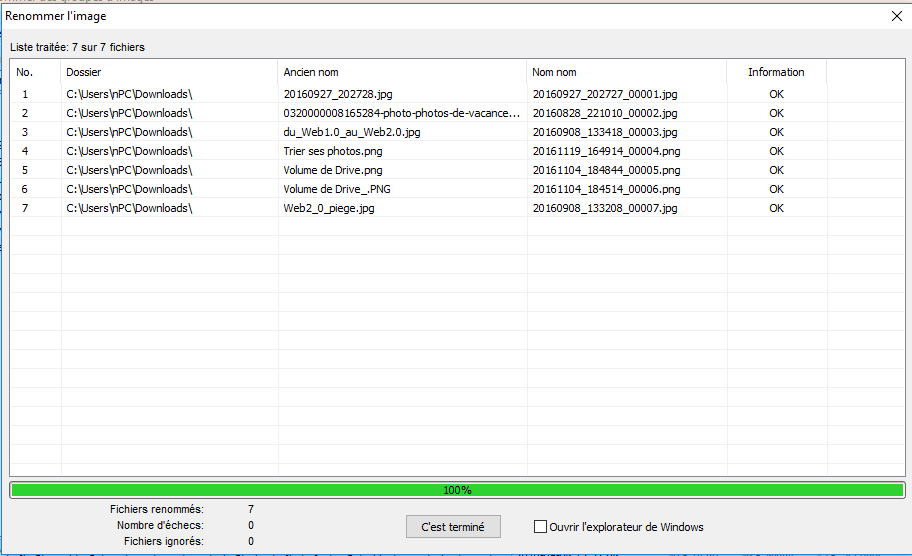Viewport: 912px width, 556px height.
Task: Click row number 2 in the list
Action: click(x=25, y=113)
